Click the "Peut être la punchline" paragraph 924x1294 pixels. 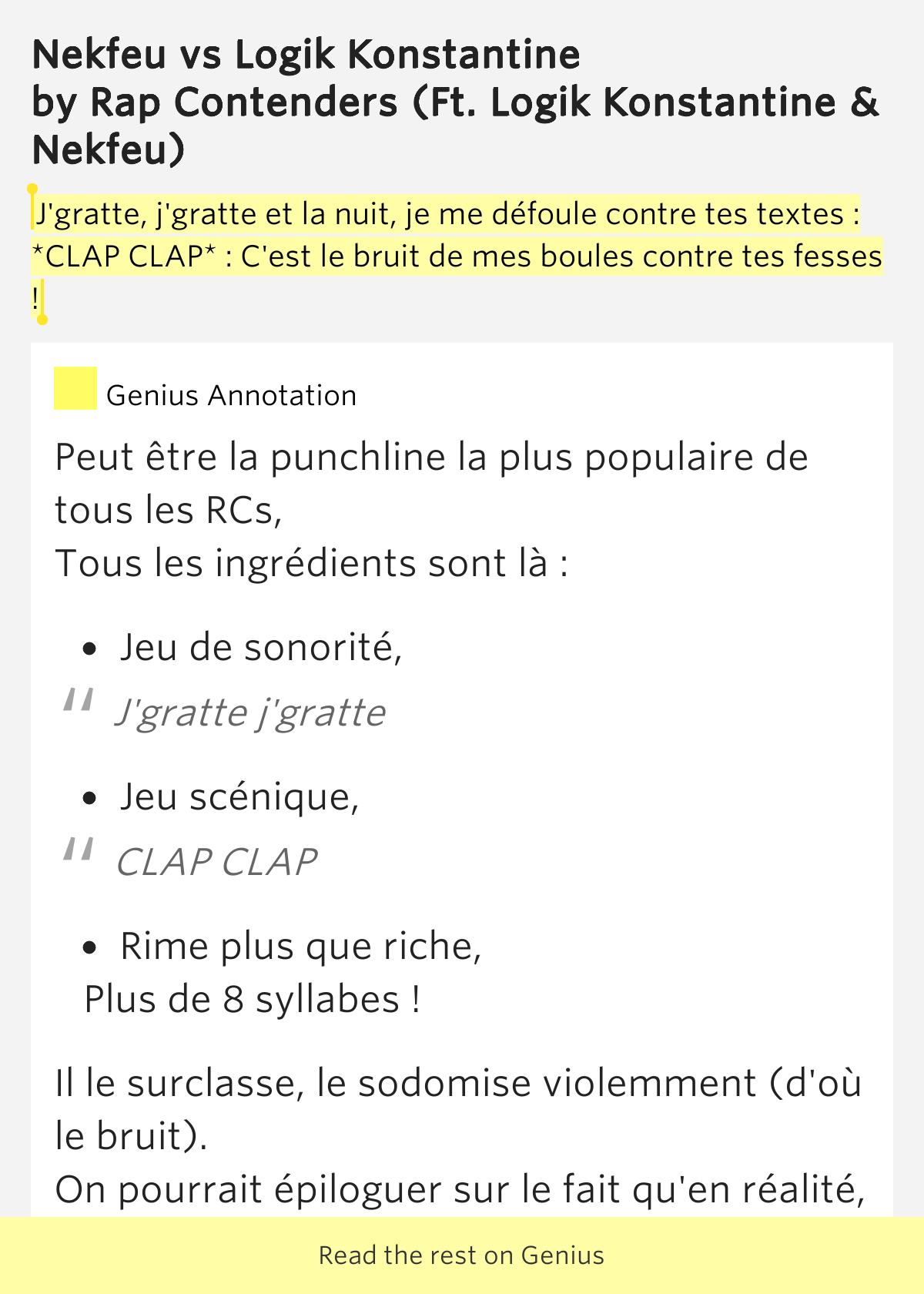point(431,458)
